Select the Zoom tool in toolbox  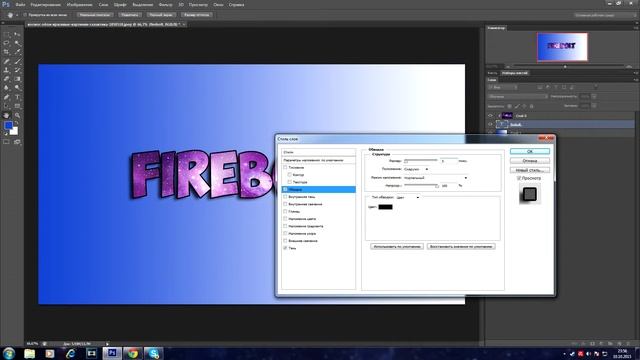click(x=18, y=115)
